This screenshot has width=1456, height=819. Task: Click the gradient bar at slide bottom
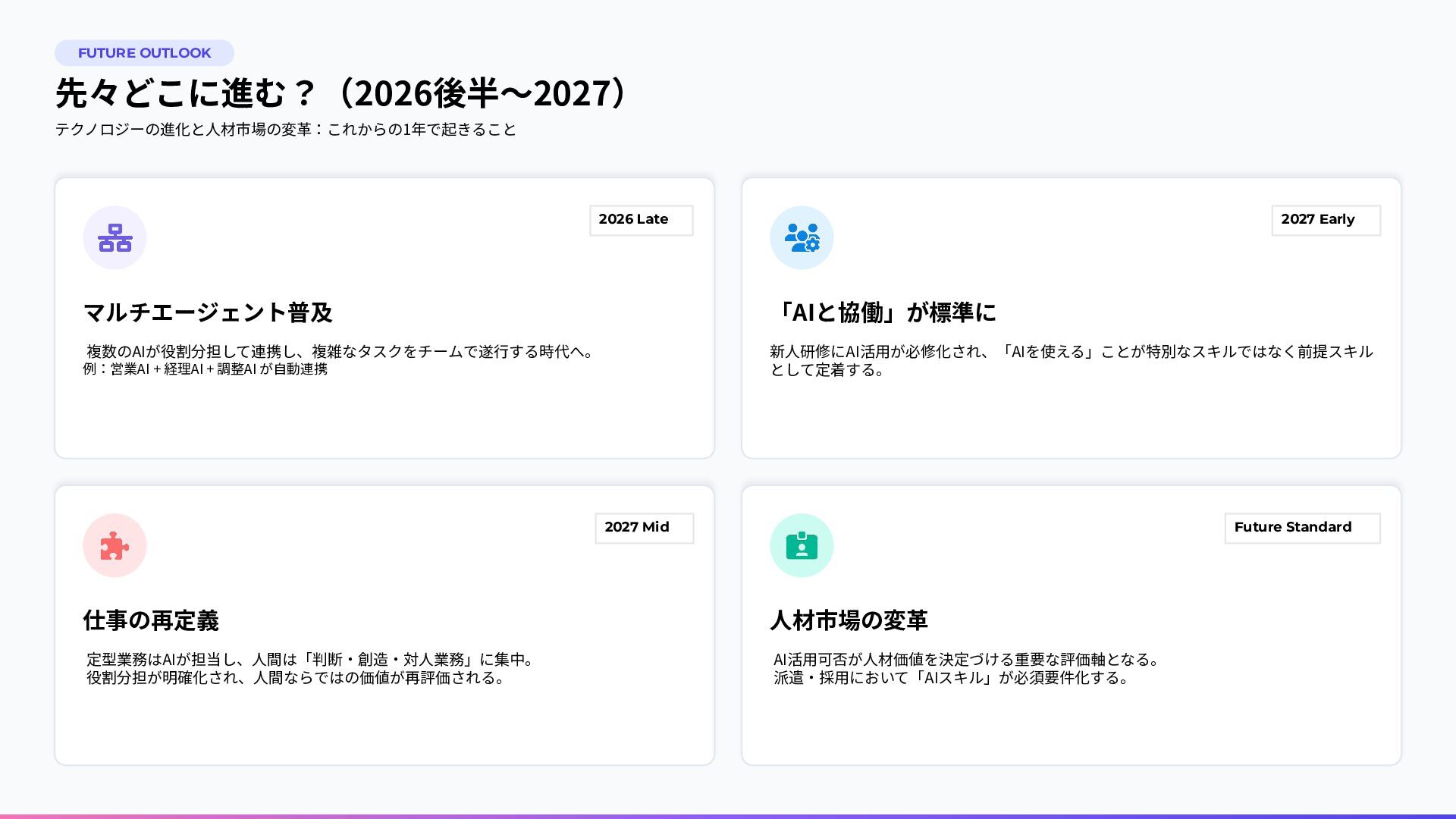pyautogui.click(x=728, y=816)
